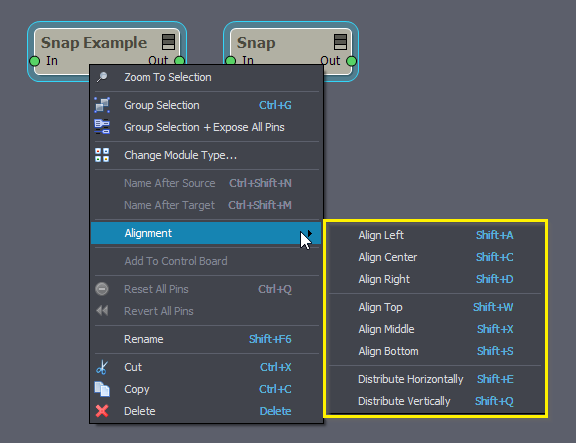Click the Snap Example module's stack icon
The height and width of the screenshot is (443, 576).
click(169, 42)
